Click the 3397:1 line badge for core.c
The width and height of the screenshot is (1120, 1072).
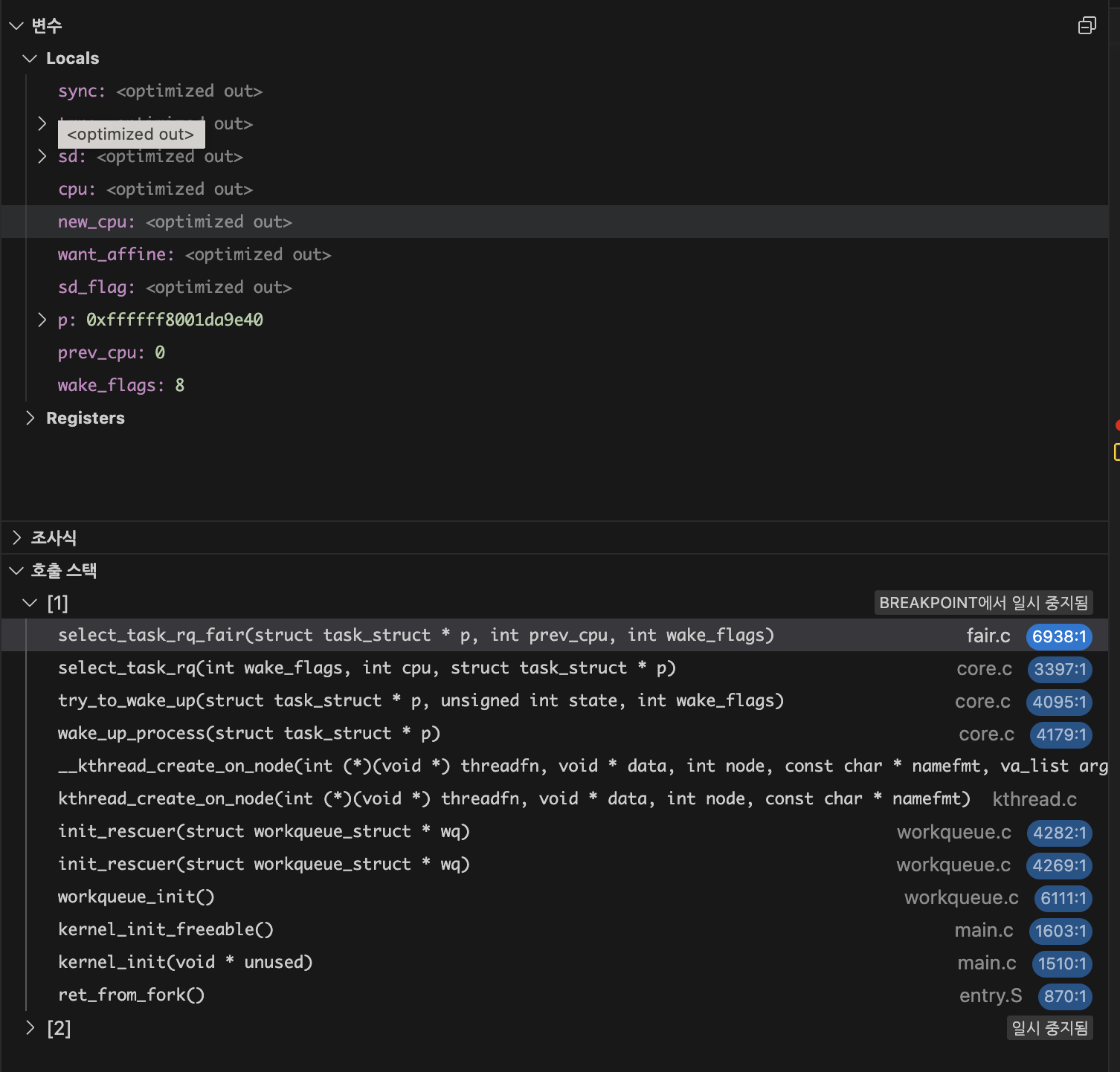pyautogui.click(x=1060, y=669)
